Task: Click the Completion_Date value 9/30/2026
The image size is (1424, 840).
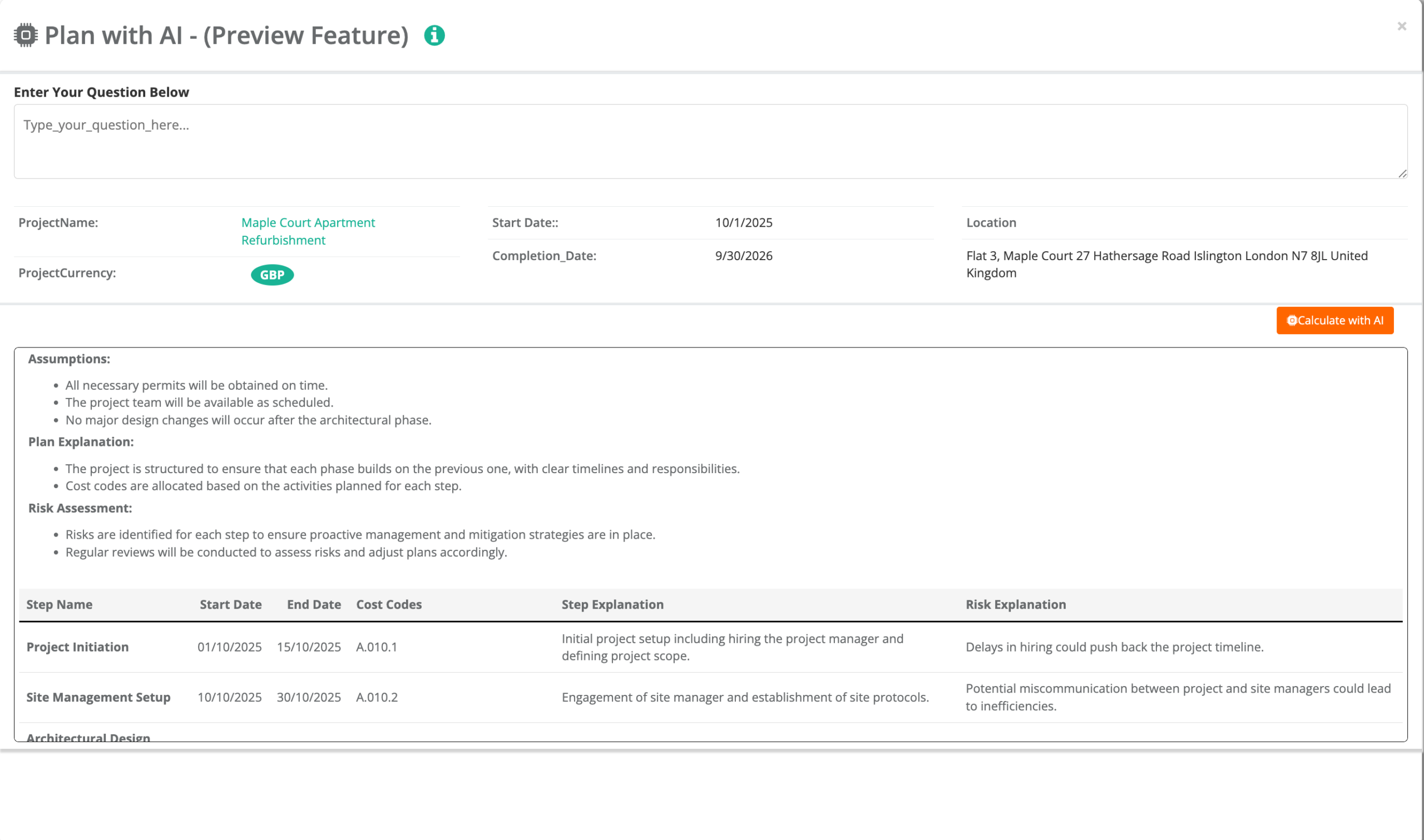Action: [743, 256]
